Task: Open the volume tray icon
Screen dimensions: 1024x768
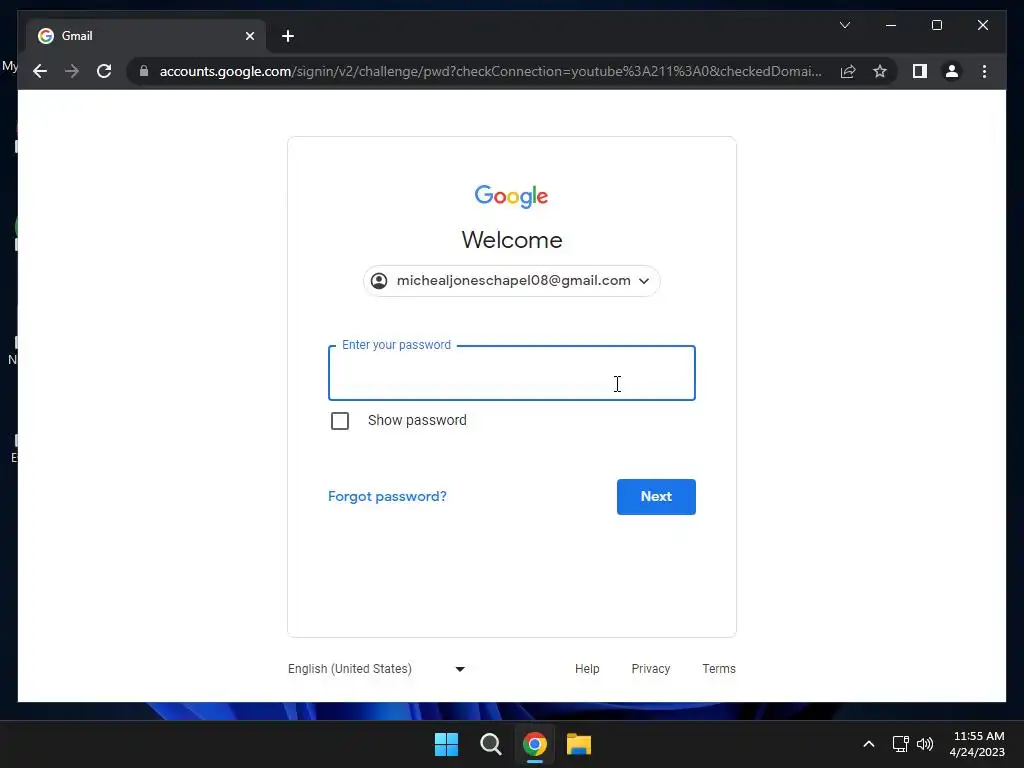Action: pos(925,744)
